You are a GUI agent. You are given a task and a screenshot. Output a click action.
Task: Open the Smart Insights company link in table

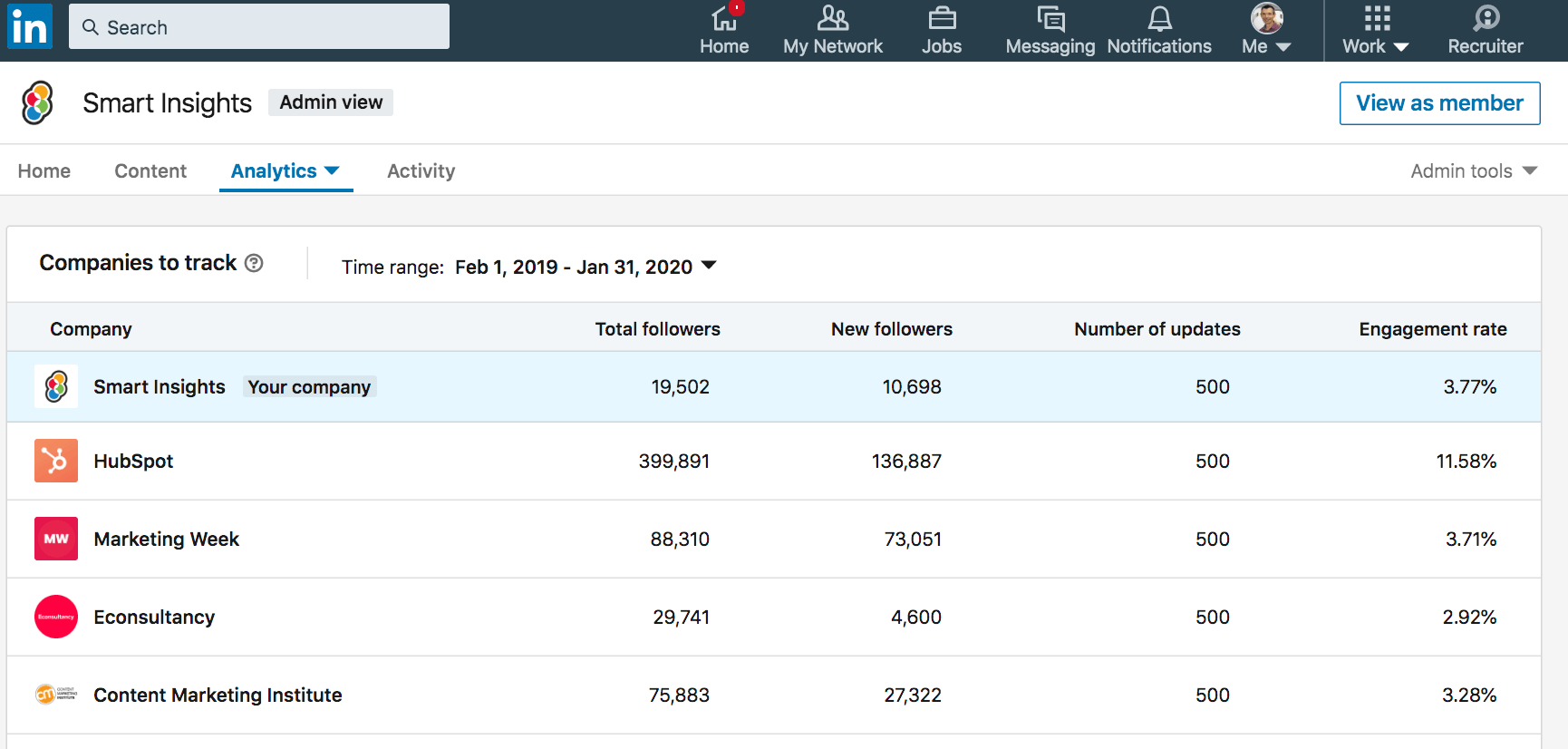(160, 386)
